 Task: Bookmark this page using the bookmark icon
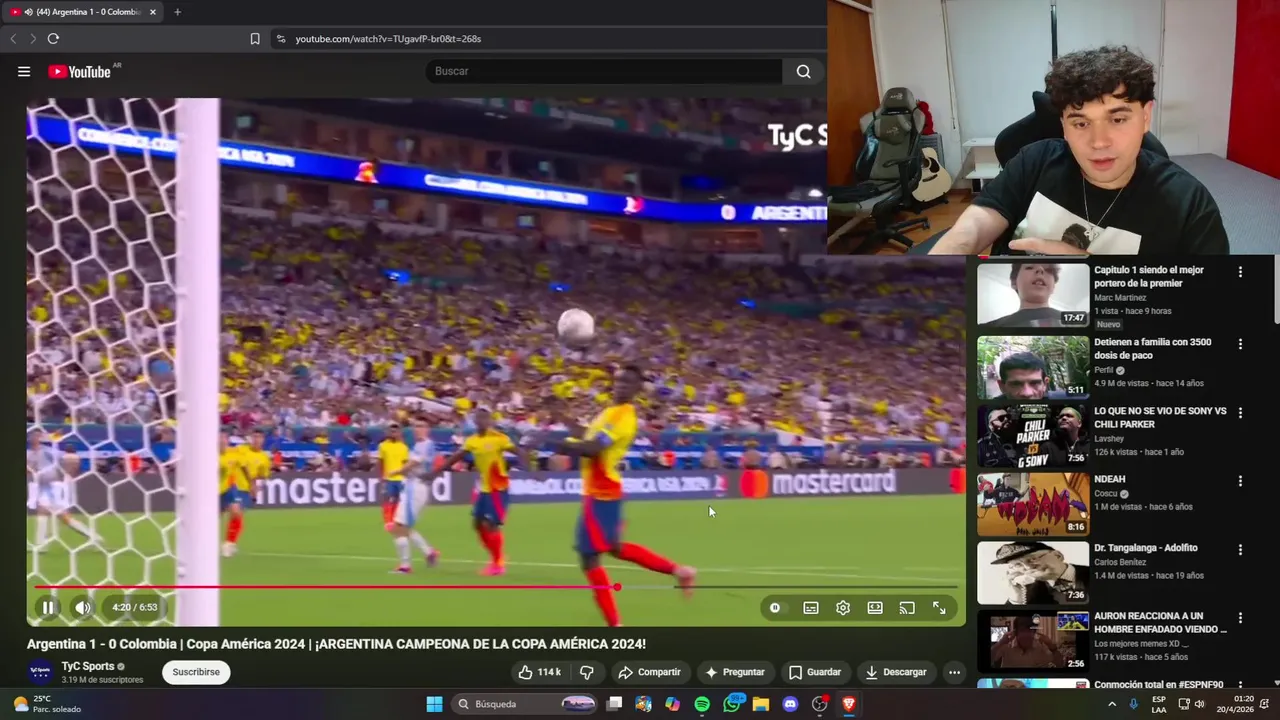pyautogui.click(x=255, y=39)
